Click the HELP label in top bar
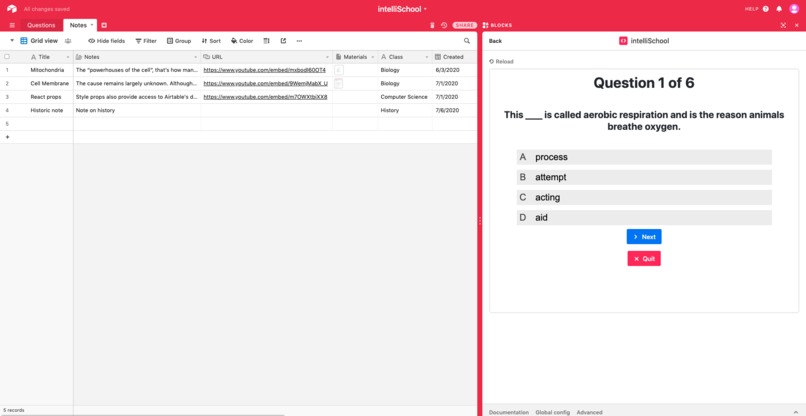Viewport: 806px width, 416px height. [752, 9]
